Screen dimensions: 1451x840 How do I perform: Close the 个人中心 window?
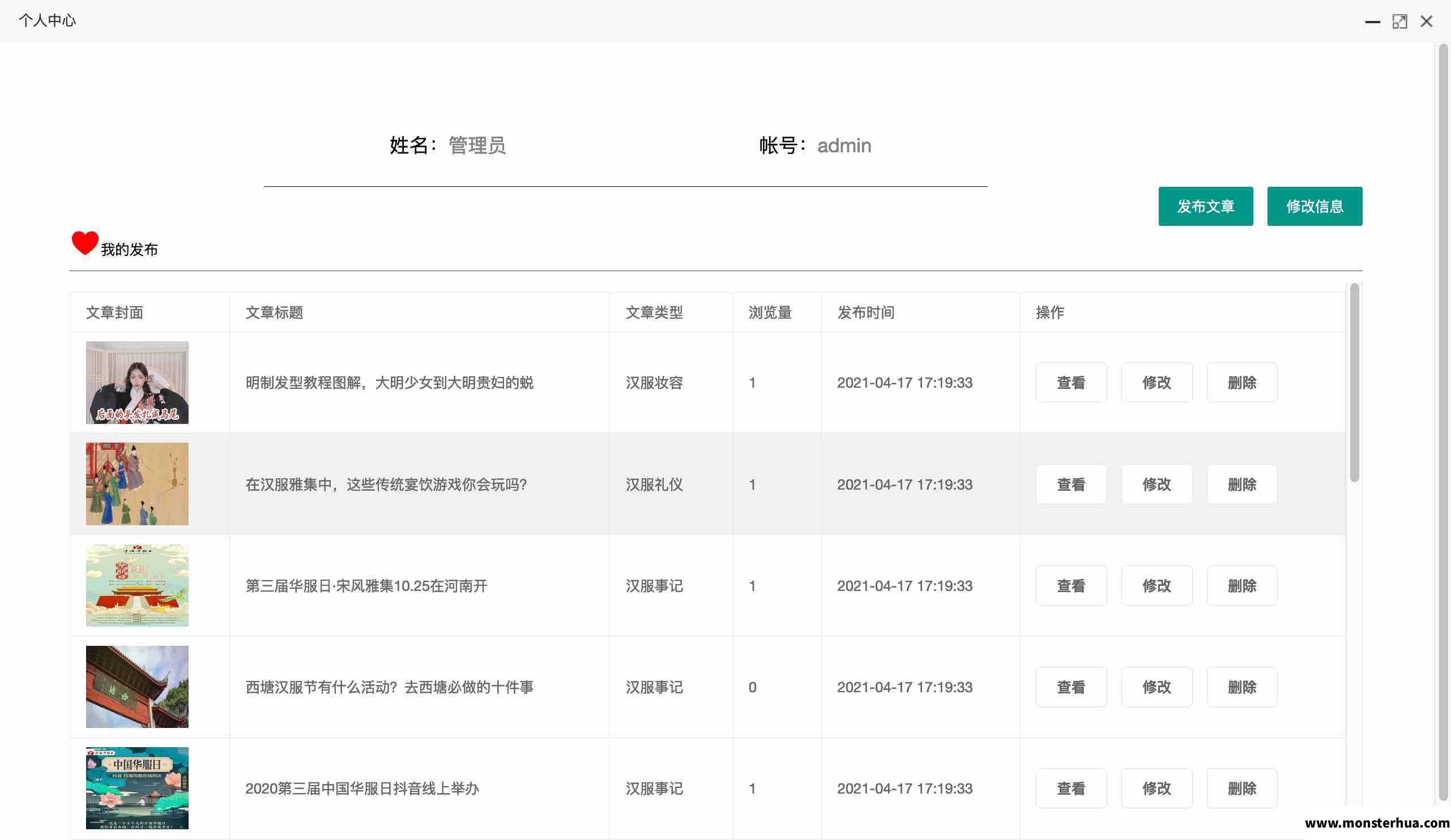(1426, 22)
